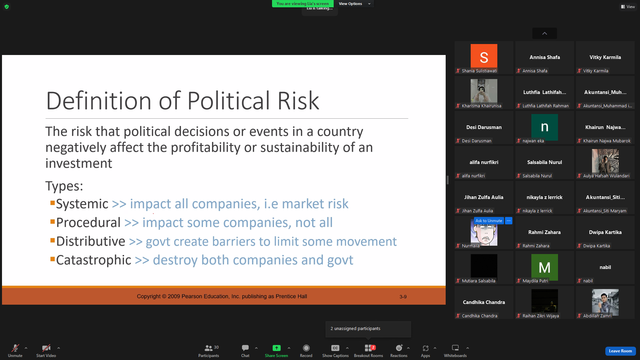Open the View menu at top right
Screen dimensions: 640x360
tap(628, 7)
